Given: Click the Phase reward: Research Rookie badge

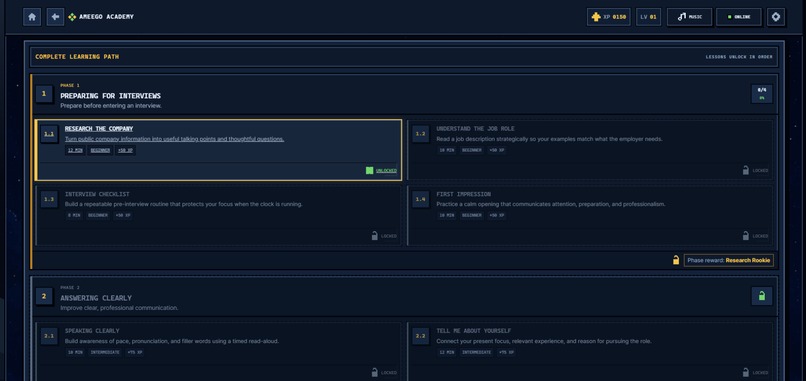Looking at the screenshot, I should 728,260.
